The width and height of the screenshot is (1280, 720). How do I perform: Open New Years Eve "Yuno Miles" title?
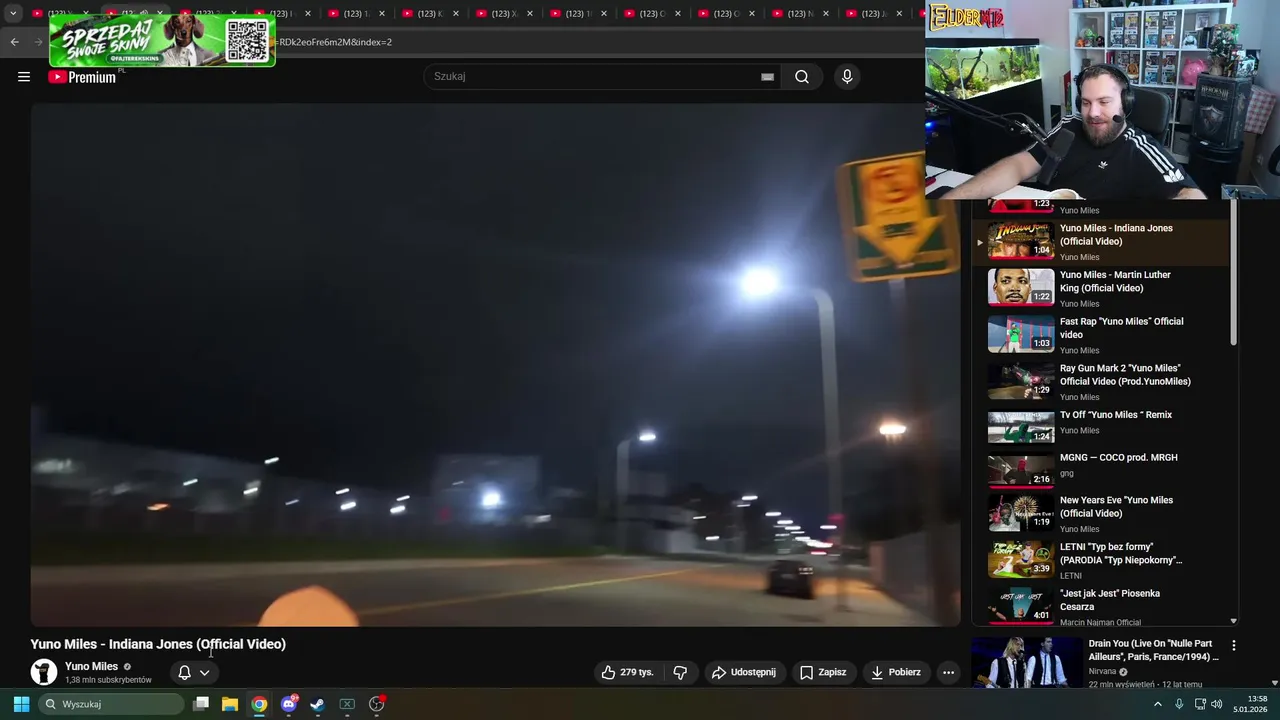(x=1116, y=507)
